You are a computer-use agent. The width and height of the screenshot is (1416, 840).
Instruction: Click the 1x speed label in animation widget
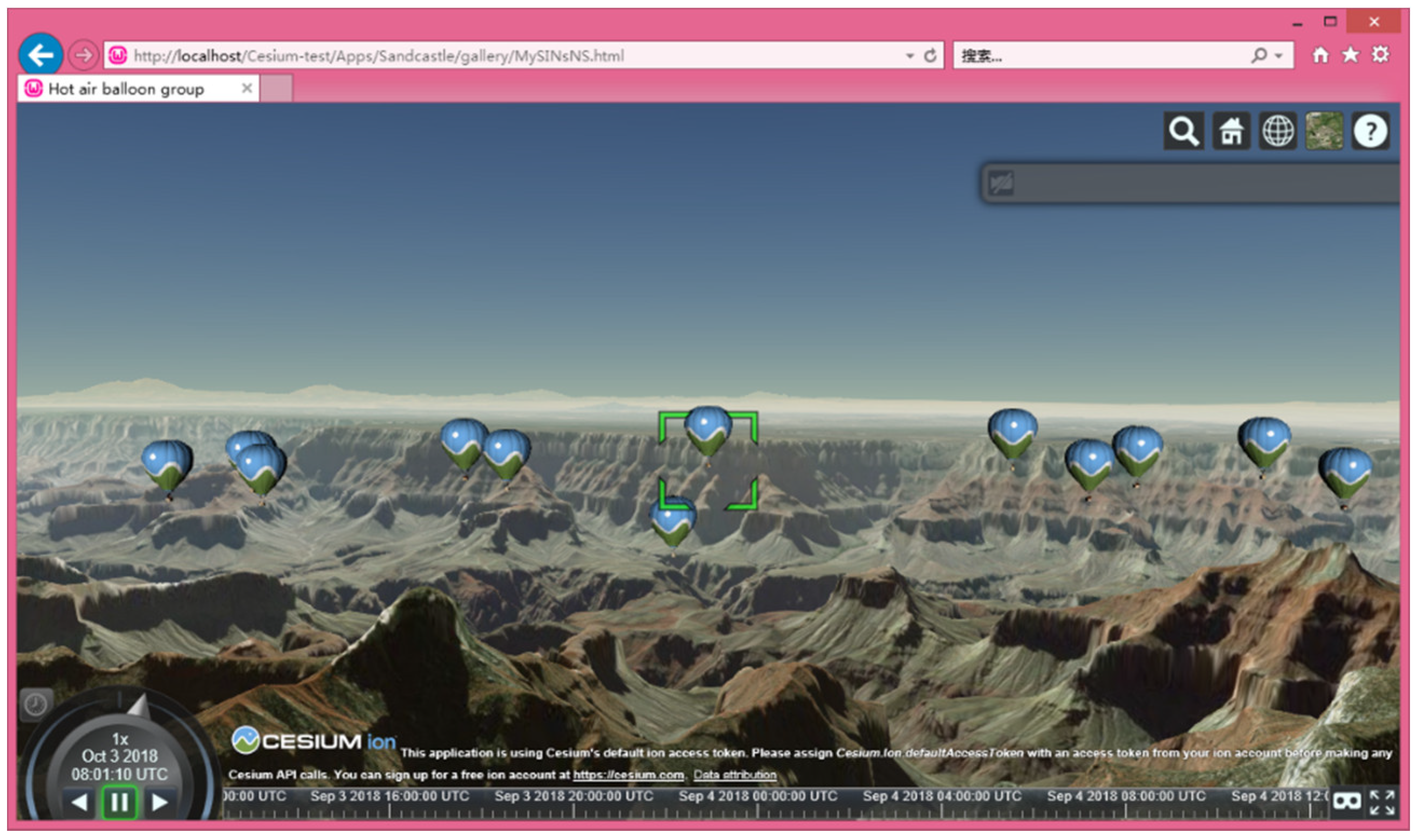(x=120, y=739)
